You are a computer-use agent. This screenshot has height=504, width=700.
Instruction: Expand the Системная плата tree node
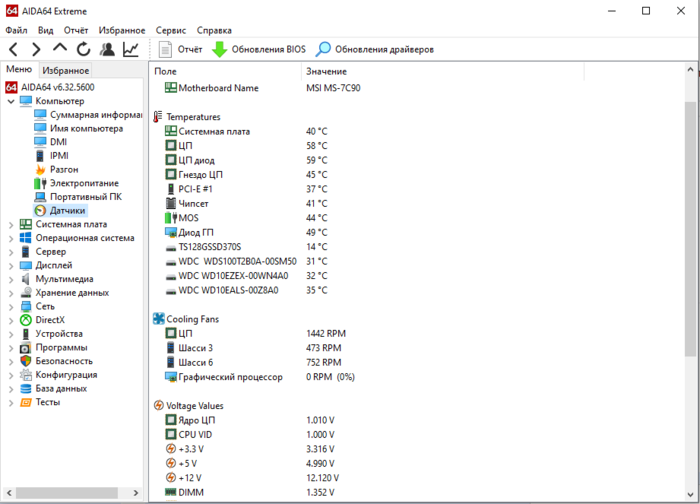[11, 225]
